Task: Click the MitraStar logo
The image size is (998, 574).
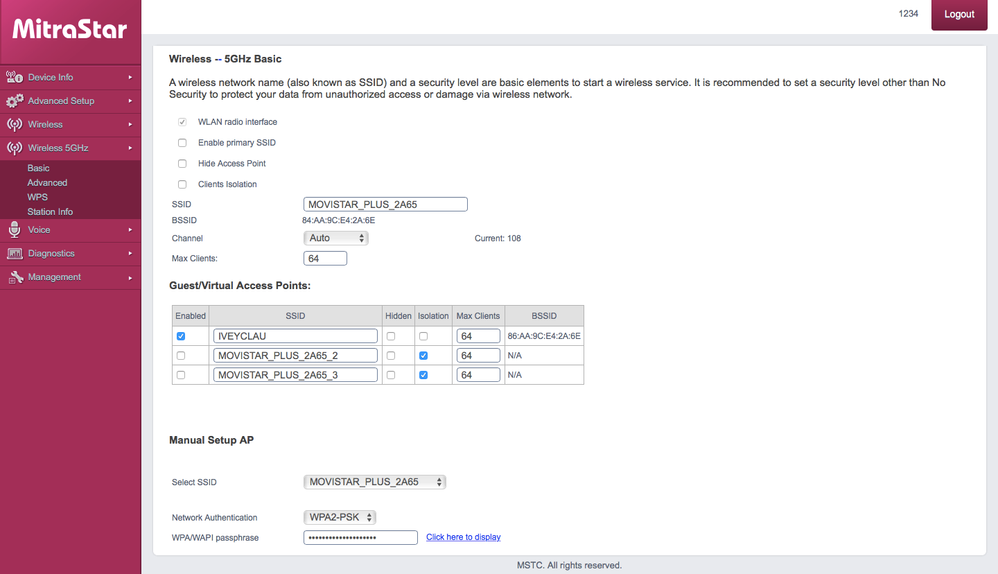Action: click(x=70, y=30)
